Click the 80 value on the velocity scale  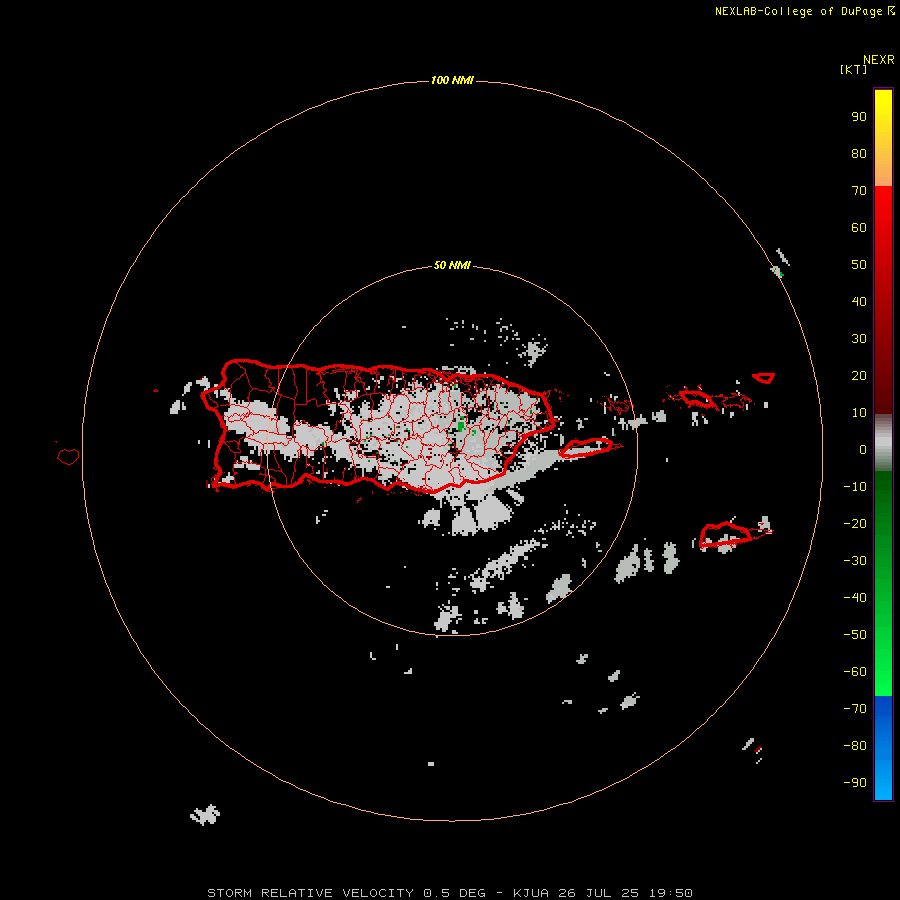859,154
